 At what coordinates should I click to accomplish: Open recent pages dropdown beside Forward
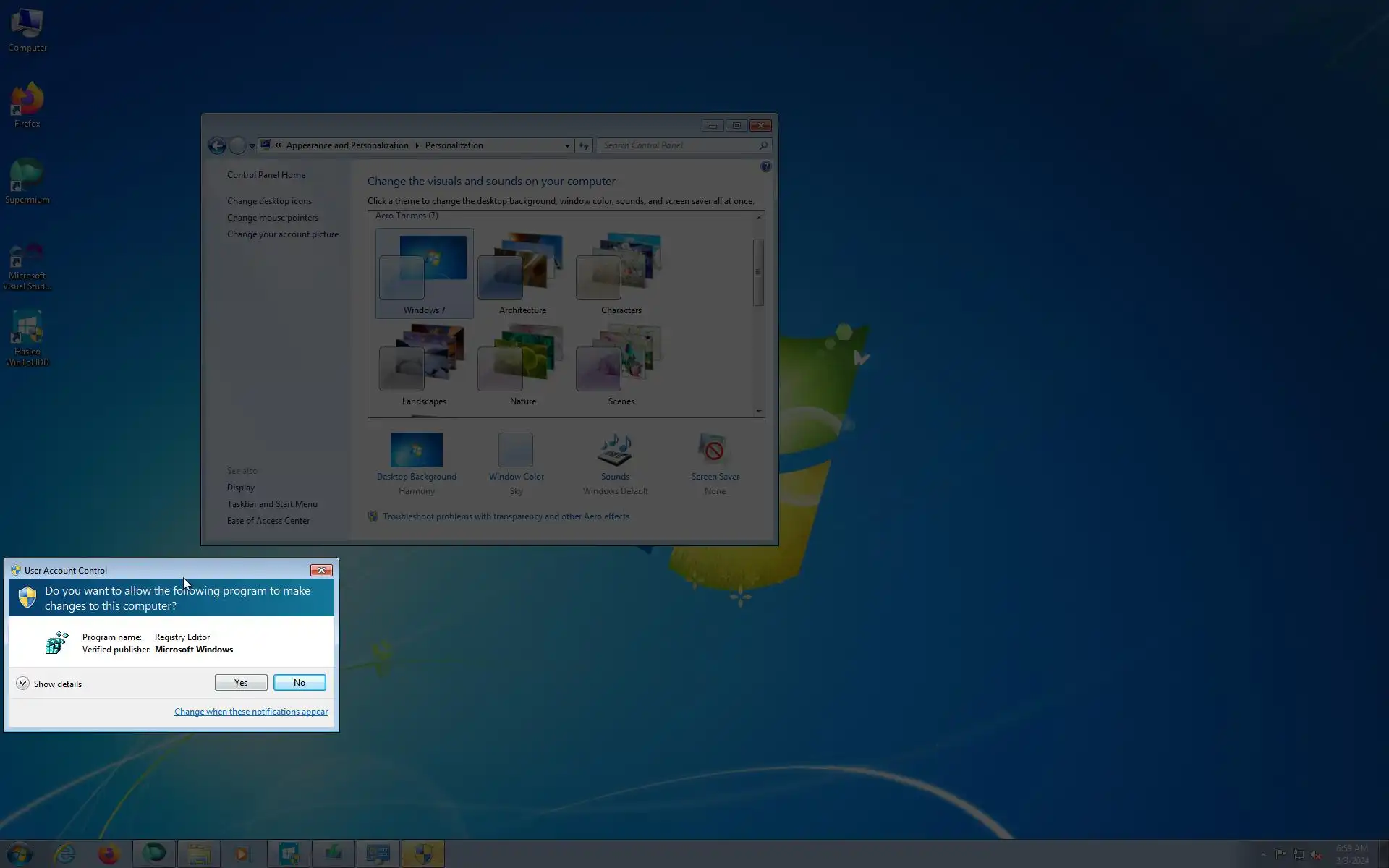click(x=252, y=146)
